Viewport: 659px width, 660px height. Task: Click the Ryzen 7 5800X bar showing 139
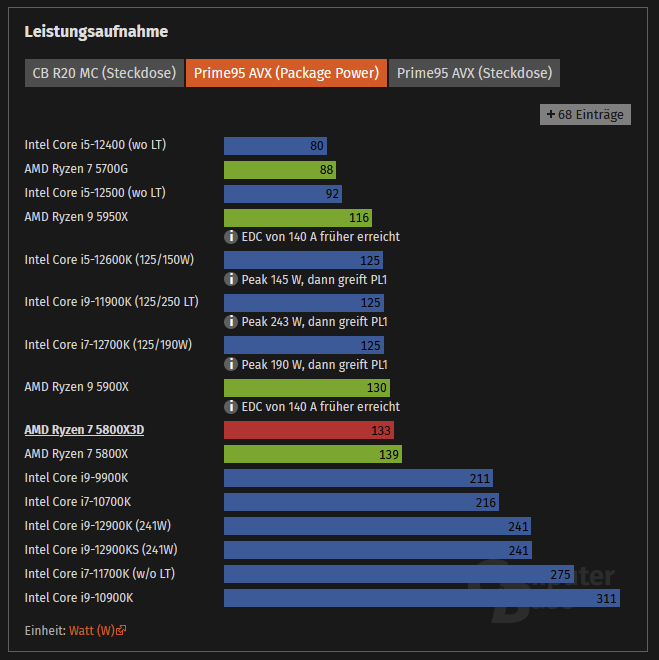[313, 454]
